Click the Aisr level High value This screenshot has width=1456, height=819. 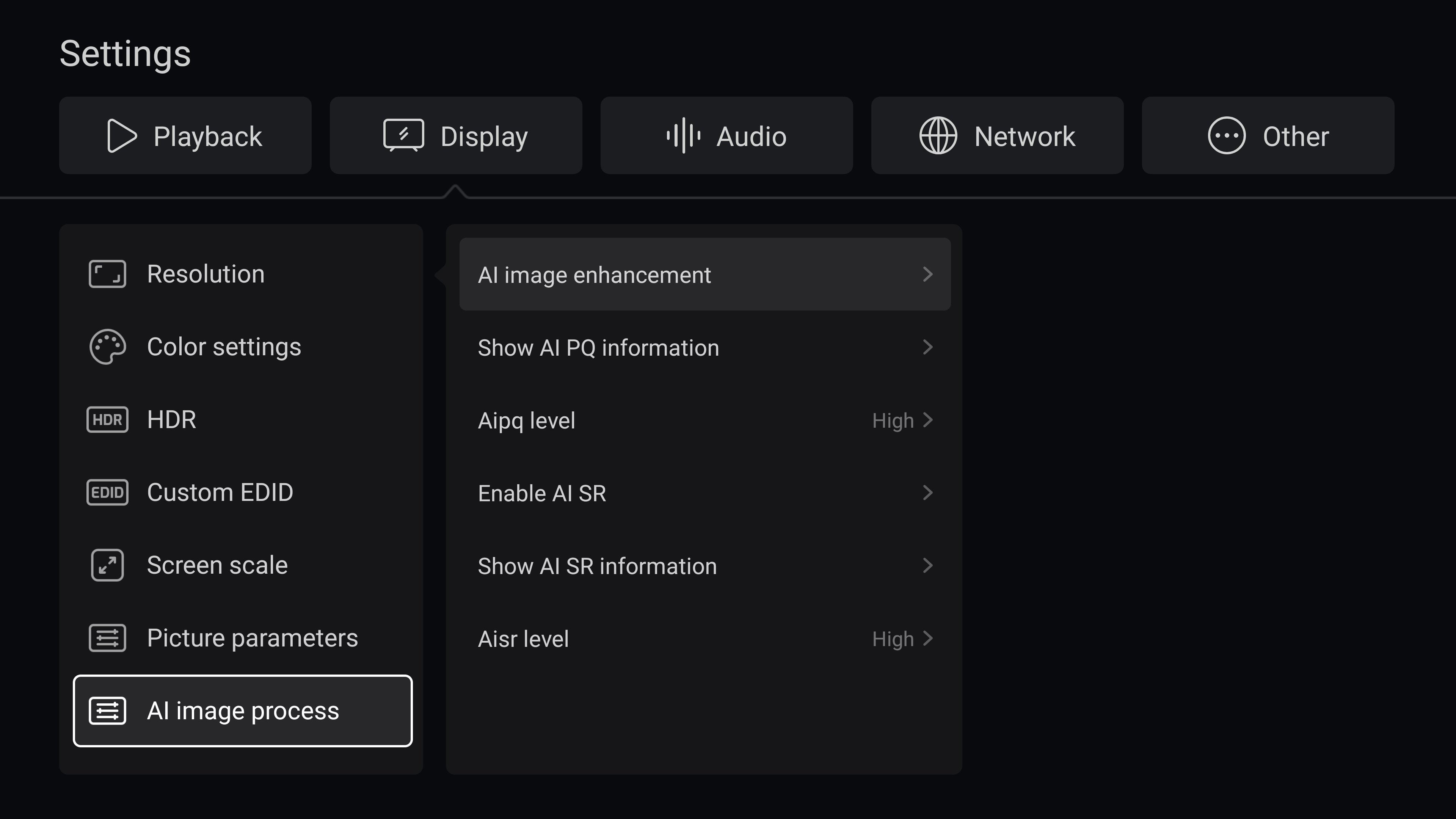(893, 640)
